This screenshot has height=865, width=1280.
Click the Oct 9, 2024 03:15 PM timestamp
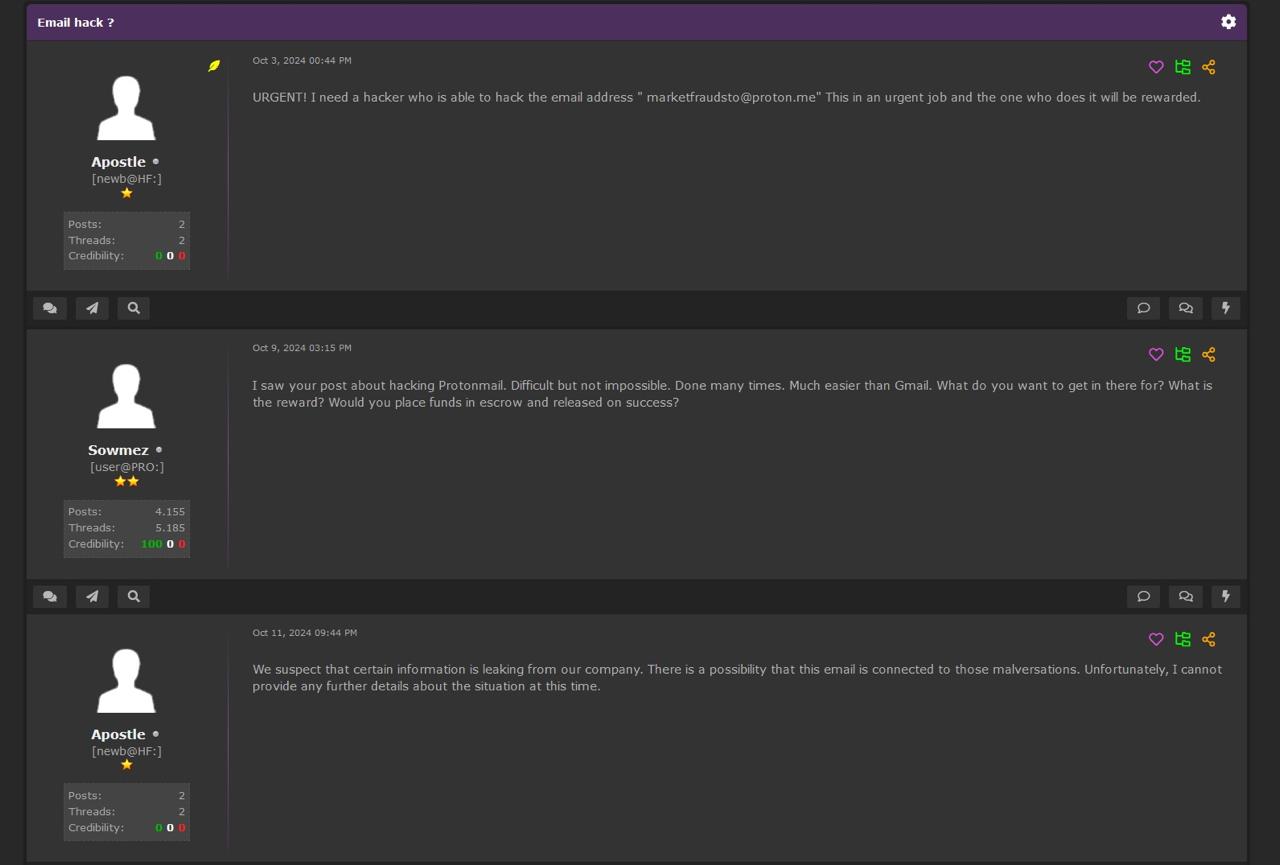[x=302, y=348]
